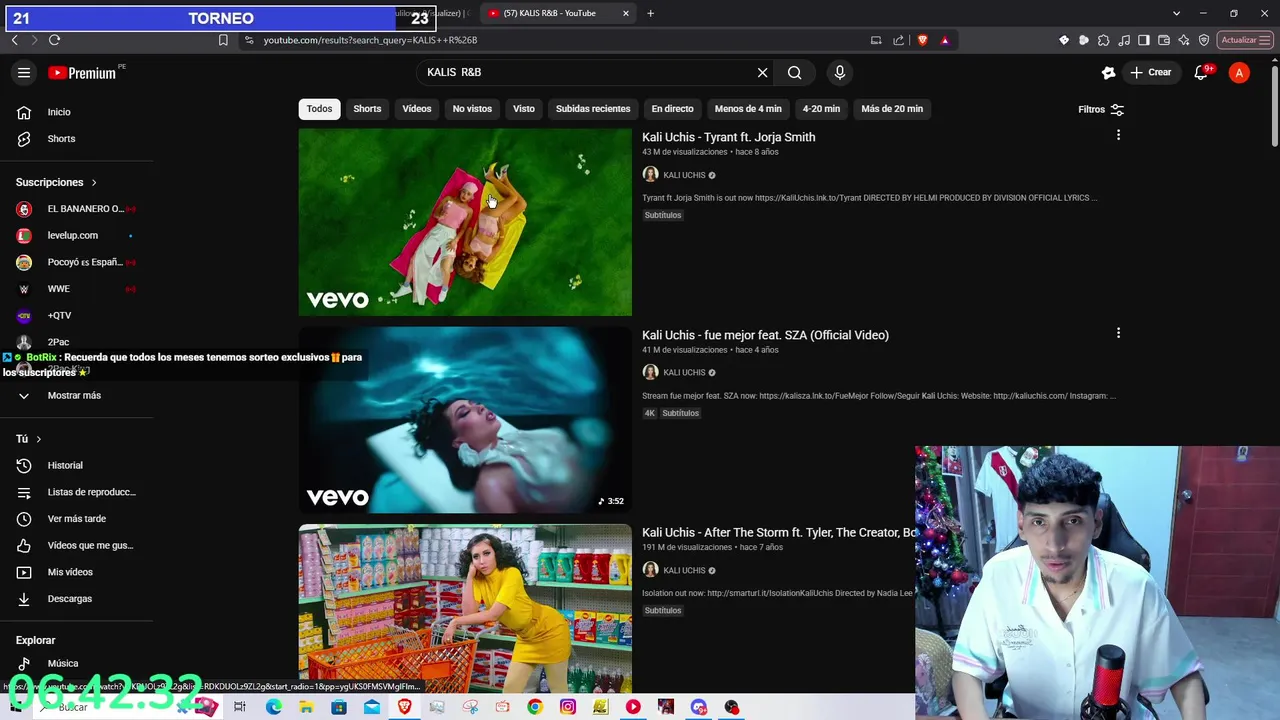Select the Shorts filter chip
The width and height of the screenshot is (1280, 720).
coord(367,108)
